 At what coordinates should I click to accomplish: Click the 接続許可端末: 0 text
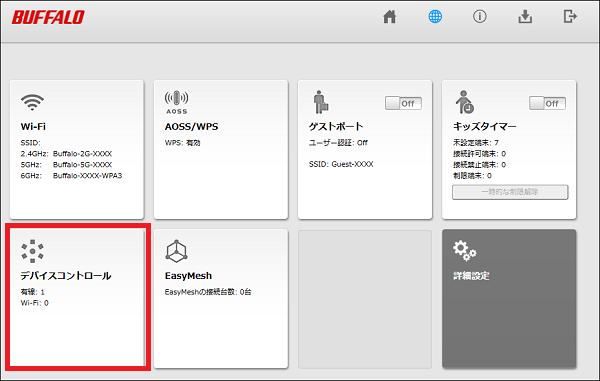[x=479, y=154]
